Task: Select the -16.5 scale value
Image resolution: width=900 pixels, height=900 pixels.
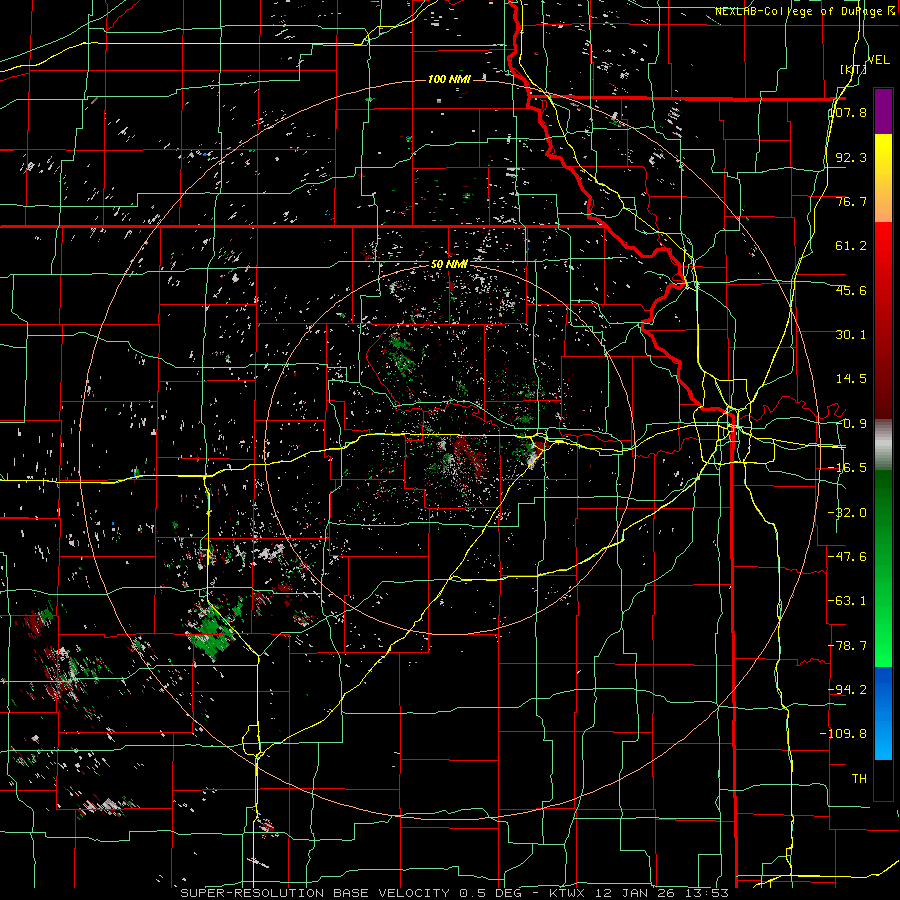Action: [x=848, y=468]
